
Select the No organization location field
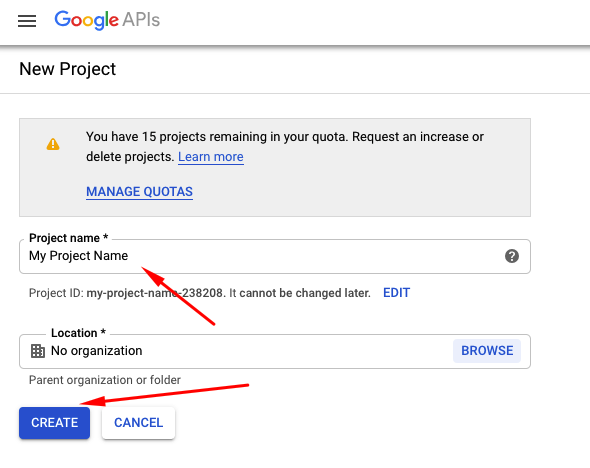[275, 351]
